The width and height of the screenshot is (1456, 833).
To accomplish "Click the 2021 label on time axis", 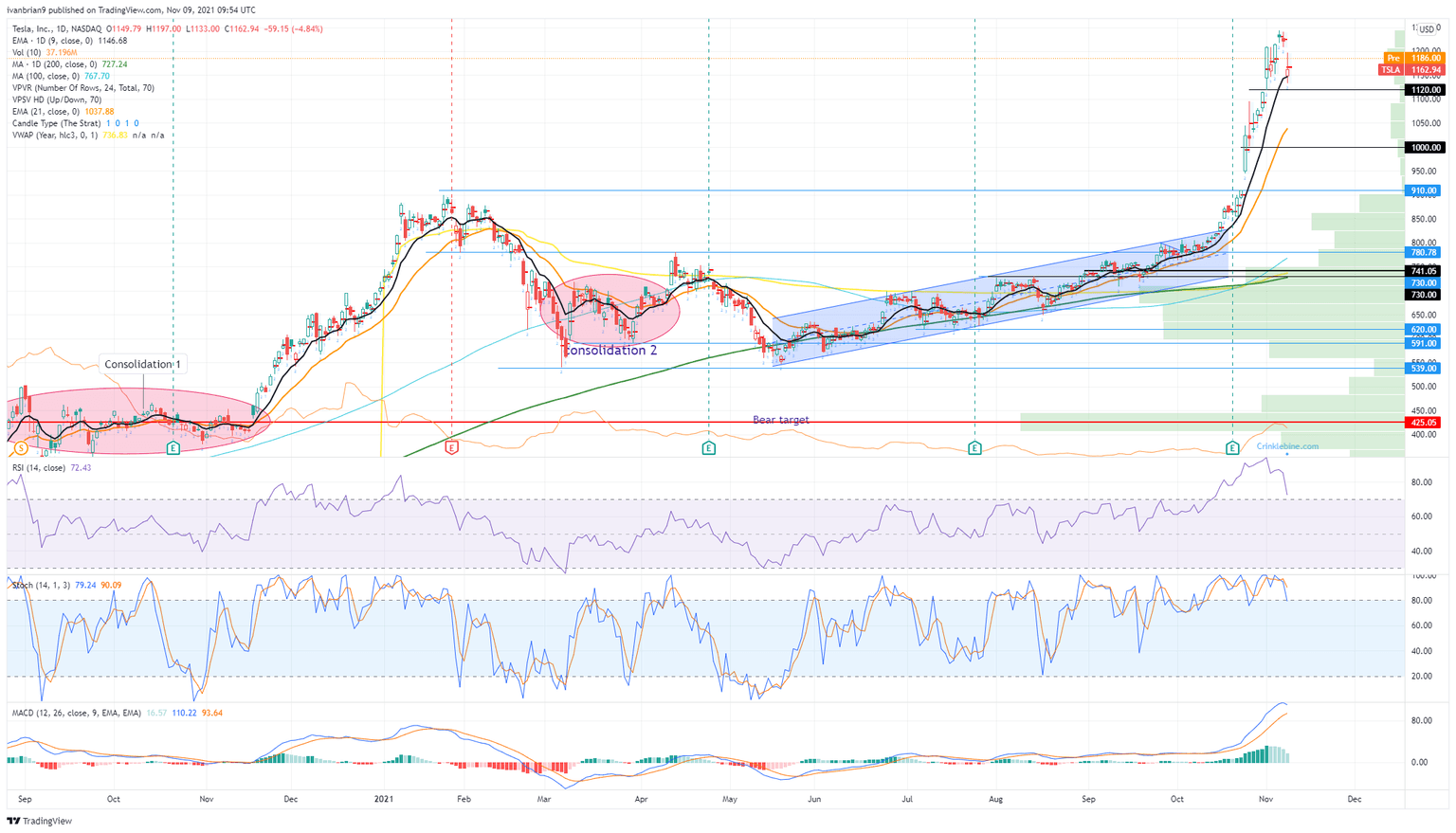I will 384,799.
